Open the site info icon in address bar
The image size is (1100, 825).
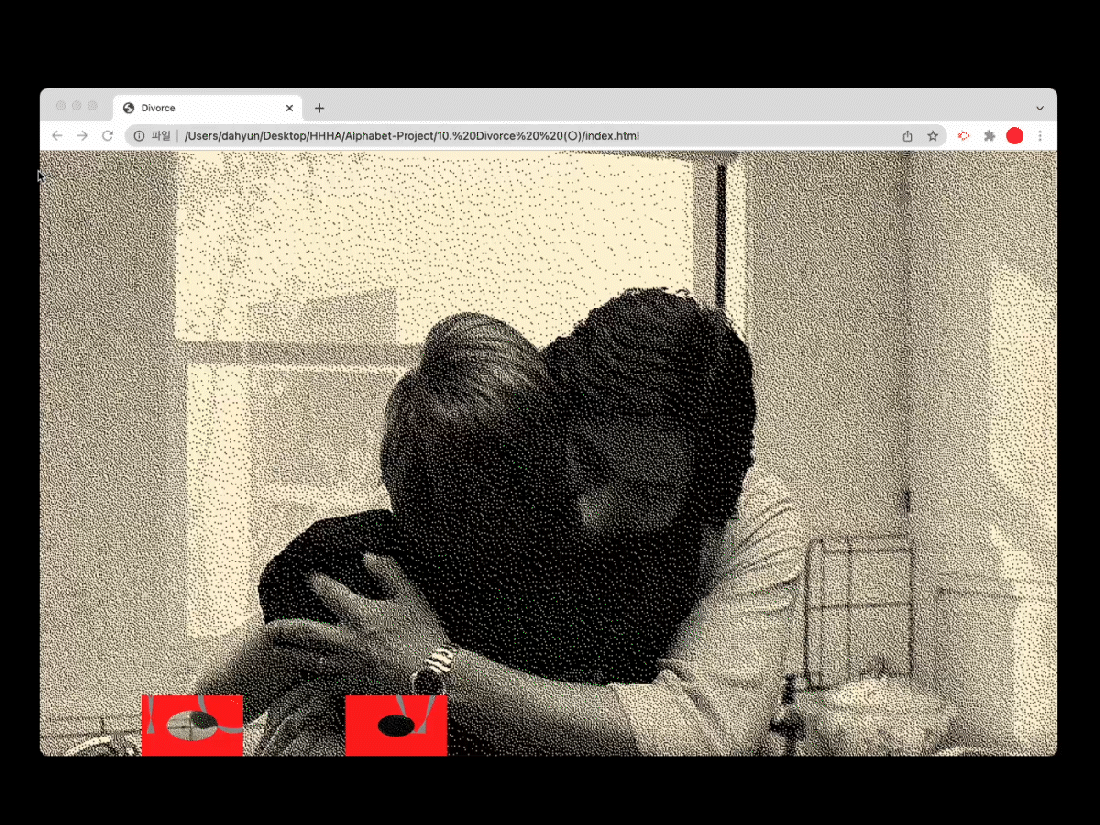click(139, 136)
